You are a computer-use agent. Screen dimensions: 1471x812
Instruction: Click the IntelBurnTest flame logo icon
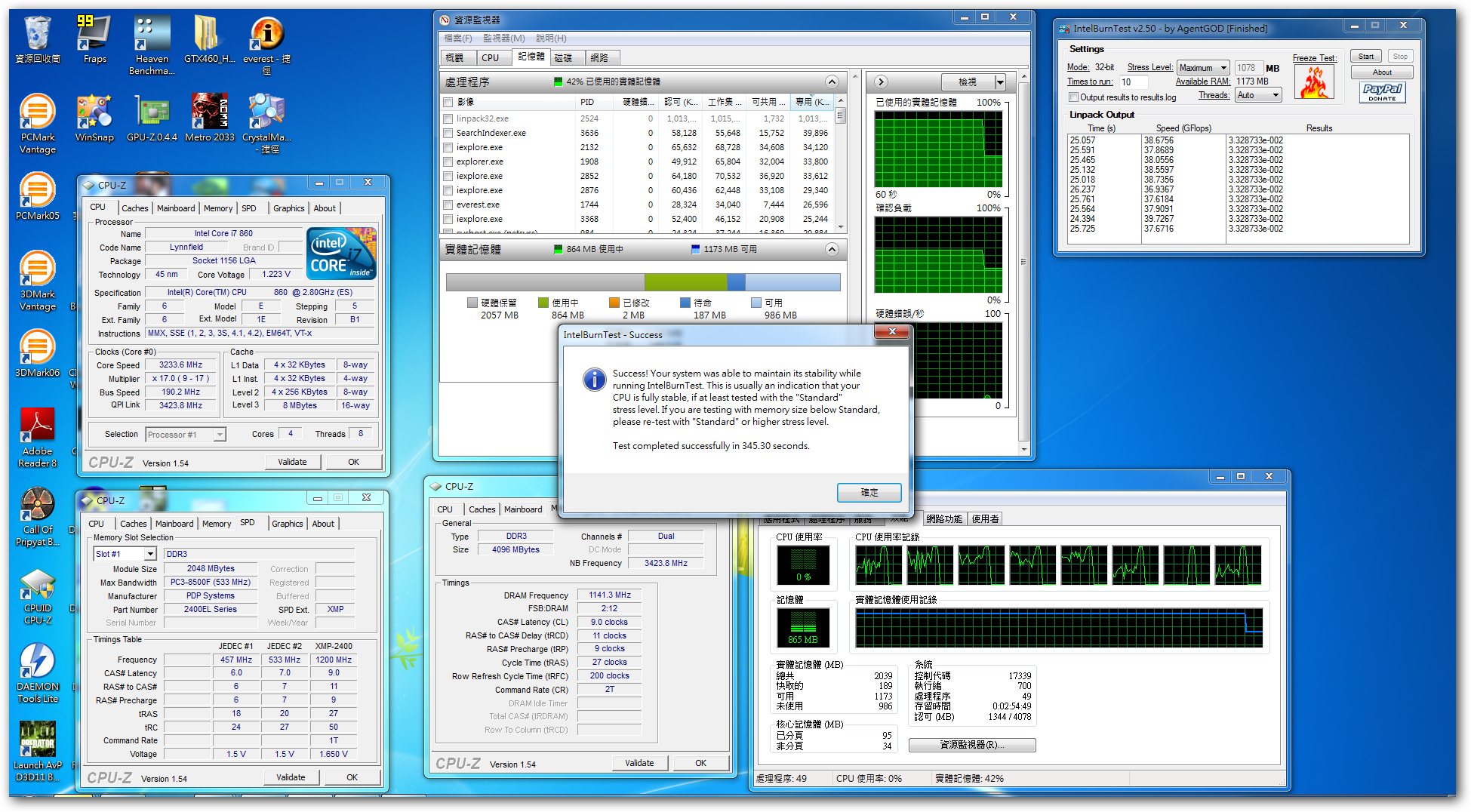(x=1314, y=82)
